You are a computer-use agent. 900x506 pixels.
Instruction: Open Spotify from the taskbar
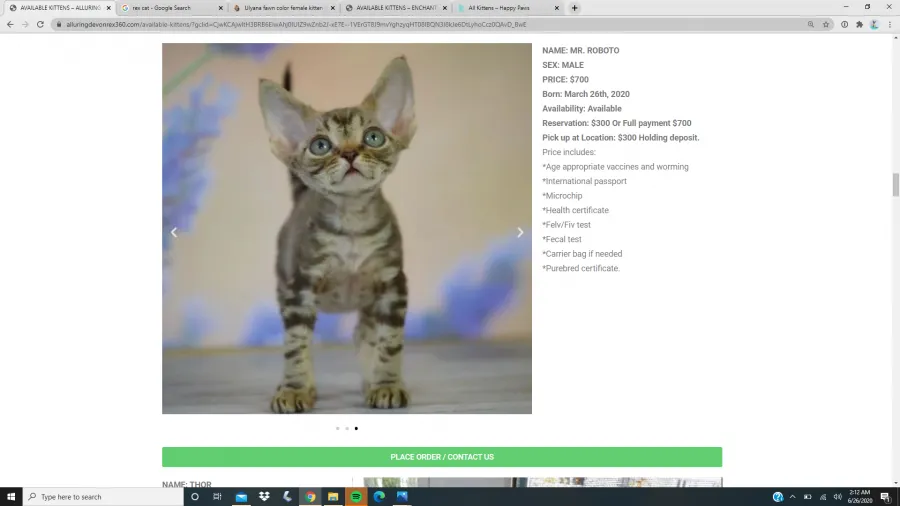click(356, 497)
